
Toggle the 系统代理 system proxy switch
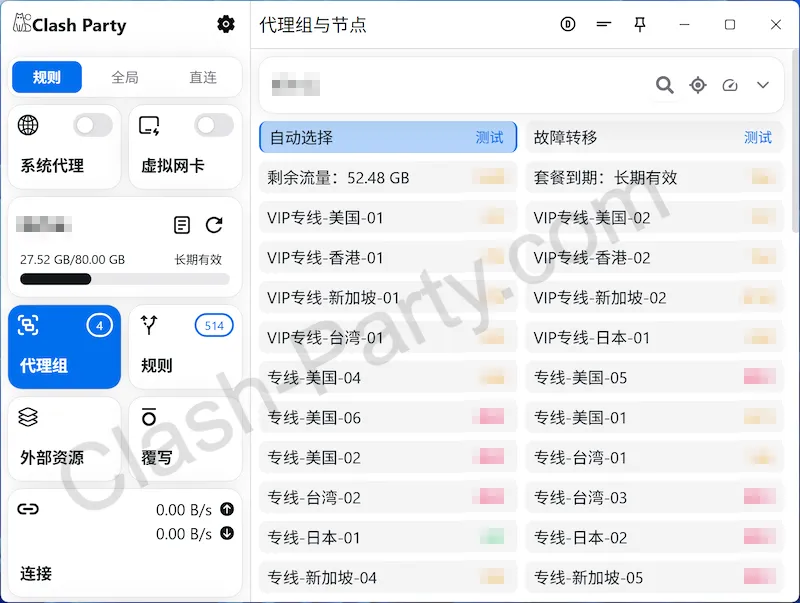[x=93, y=125]
